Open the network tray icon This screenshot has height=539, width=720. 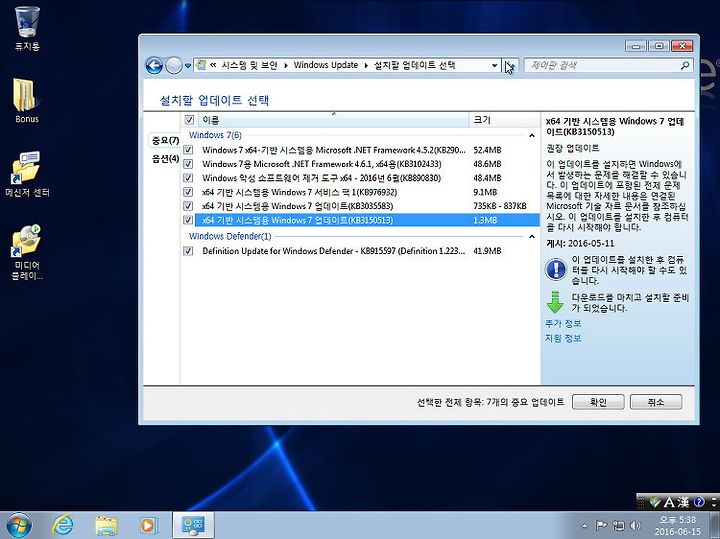tap(619, 525)
